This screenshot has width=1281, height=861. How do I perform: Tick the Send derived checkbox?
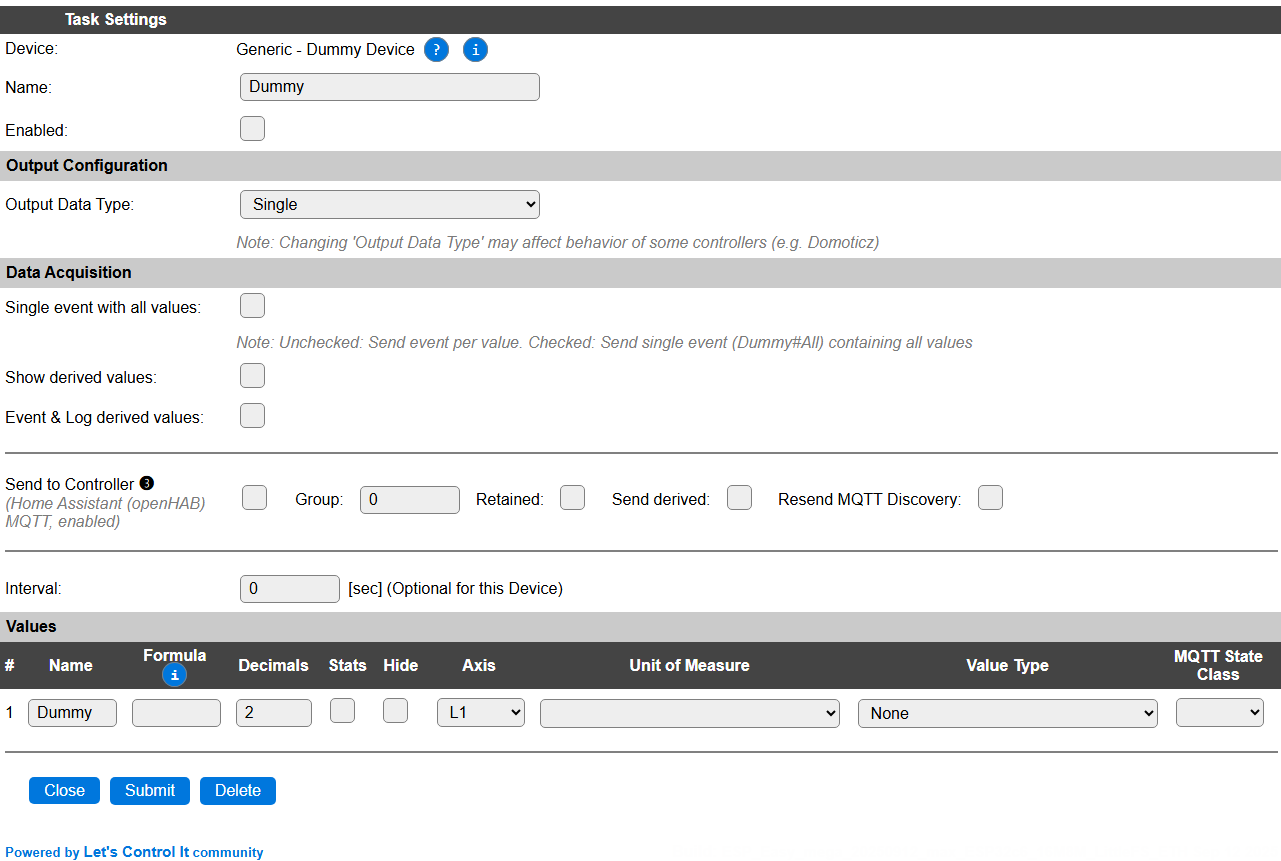(x=739, y=498)
